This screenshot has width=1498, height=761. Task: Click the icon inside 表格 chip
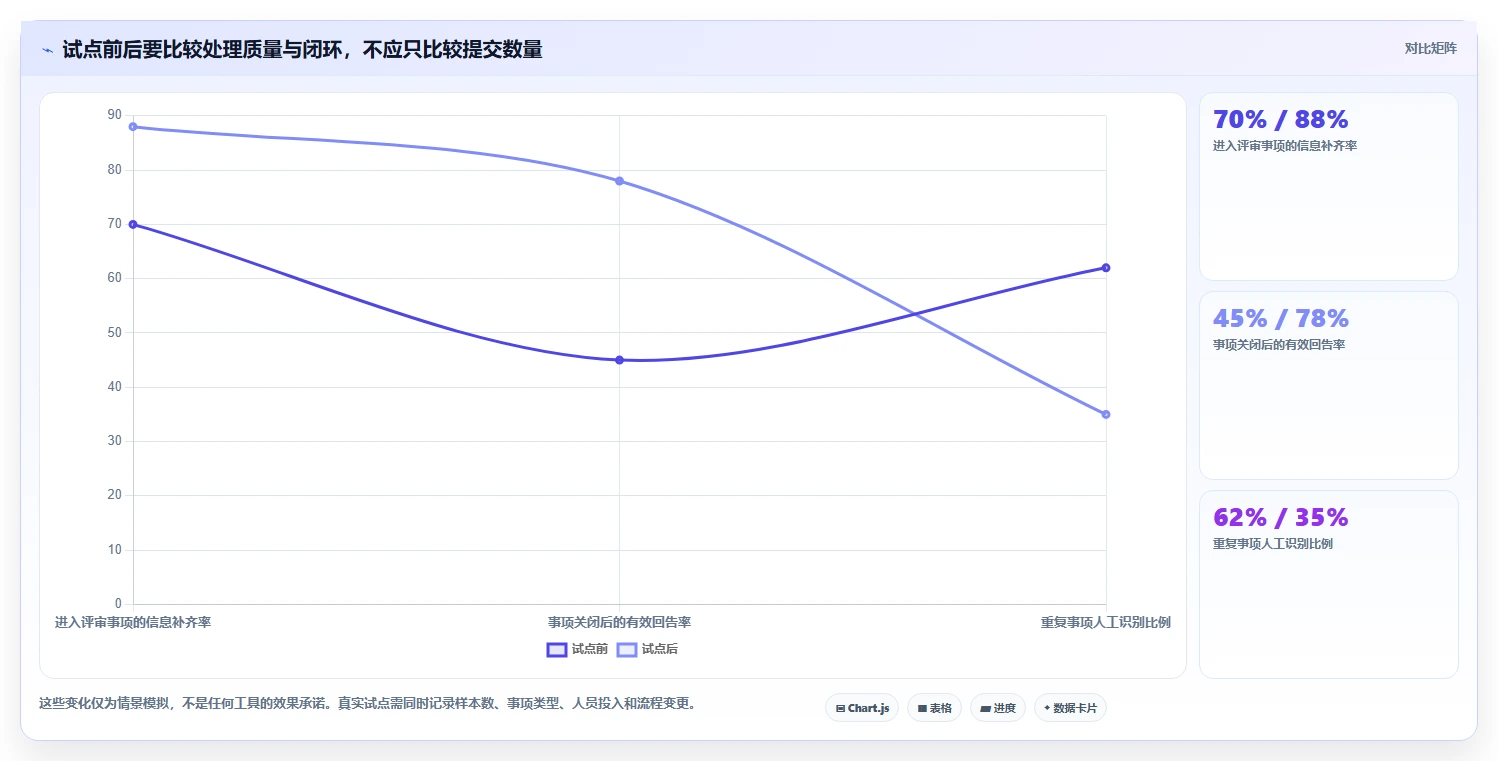point(922,708)
